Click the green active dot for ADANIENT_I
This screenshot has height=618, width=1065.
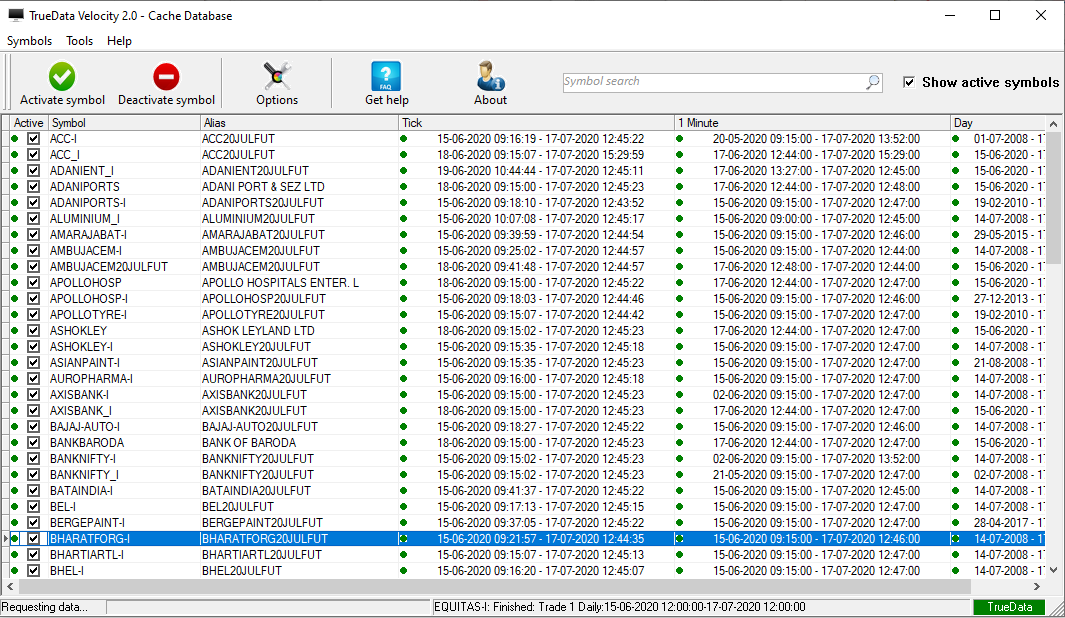(x=15, y=170)
